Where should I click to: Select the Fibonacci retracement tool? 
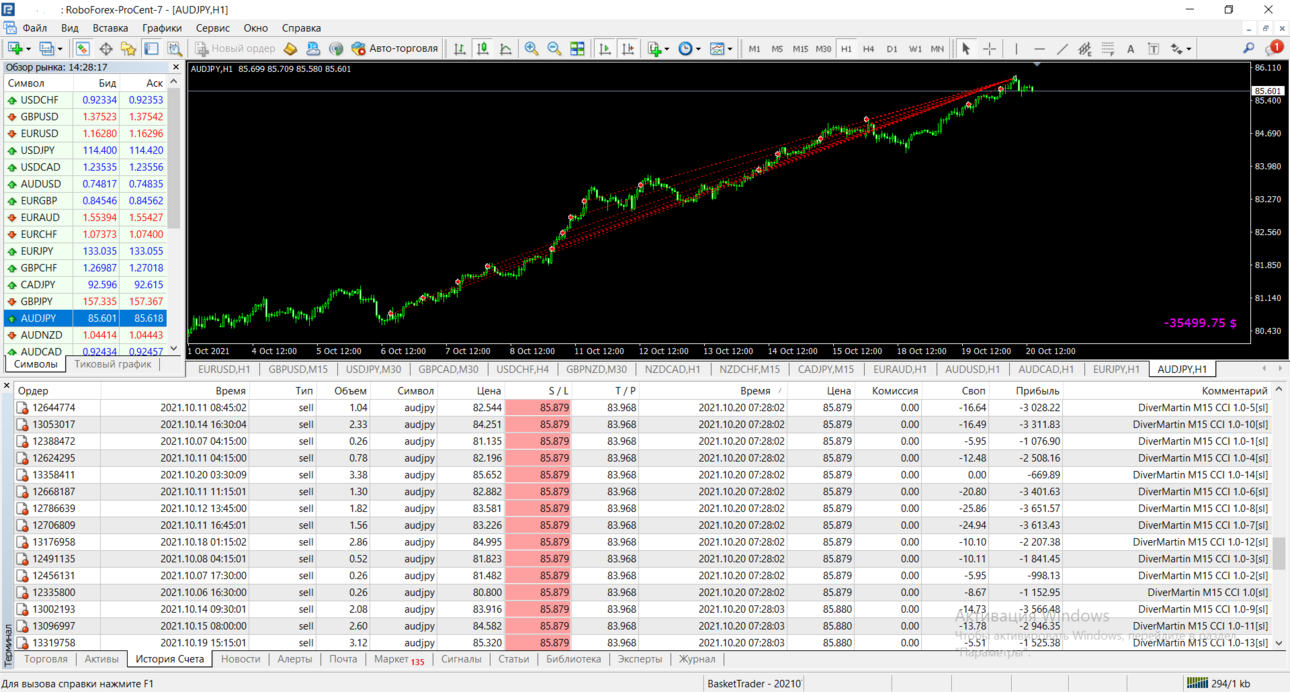pyautogui.click(x=1108, y=48)
